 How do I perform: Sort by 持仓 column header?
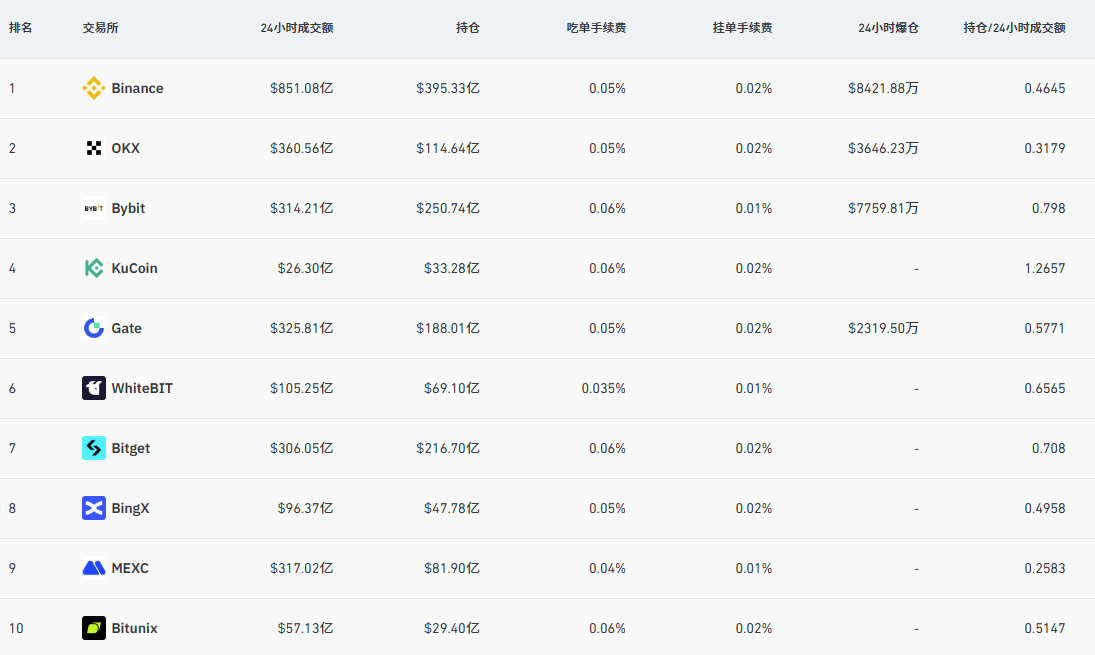[x=467, y=28]
